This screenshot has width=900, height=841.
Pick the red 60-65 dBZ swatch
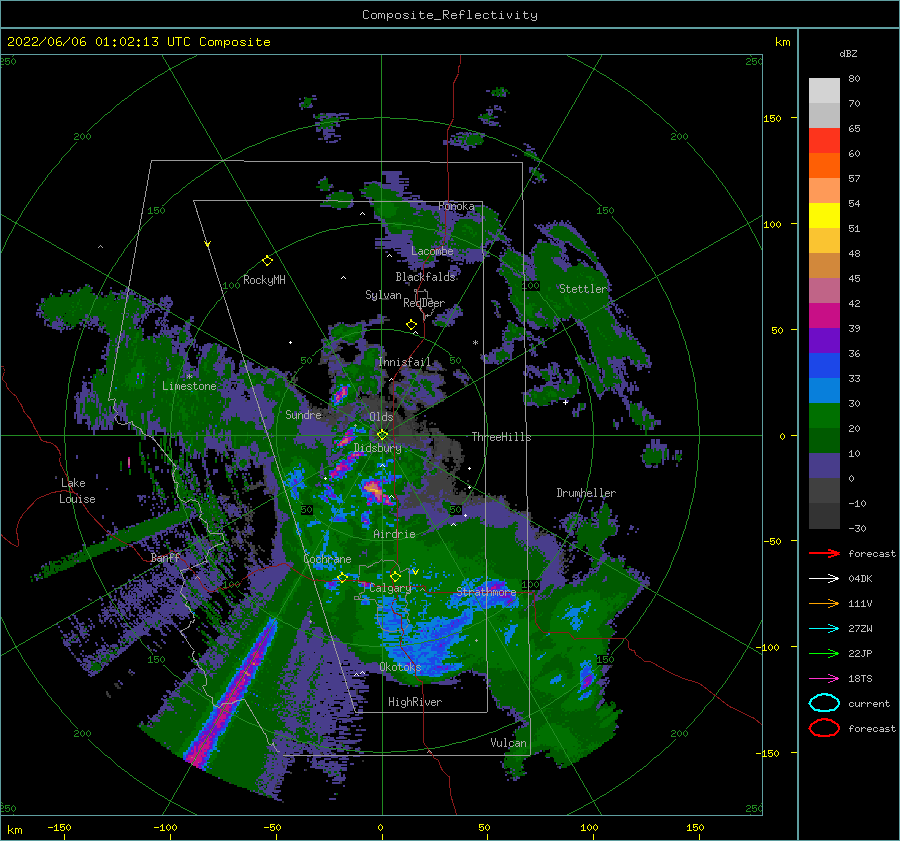pyautogui.click(x=824, y=141)
